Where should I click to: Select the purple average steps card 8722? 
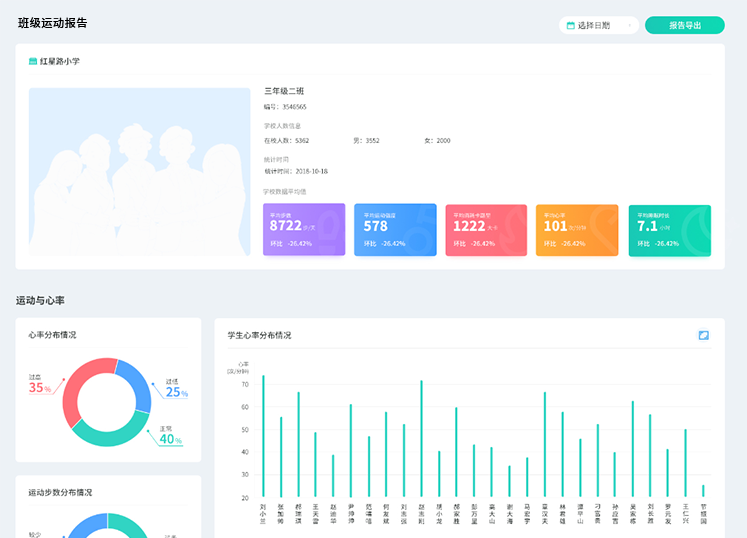point(304,230)
